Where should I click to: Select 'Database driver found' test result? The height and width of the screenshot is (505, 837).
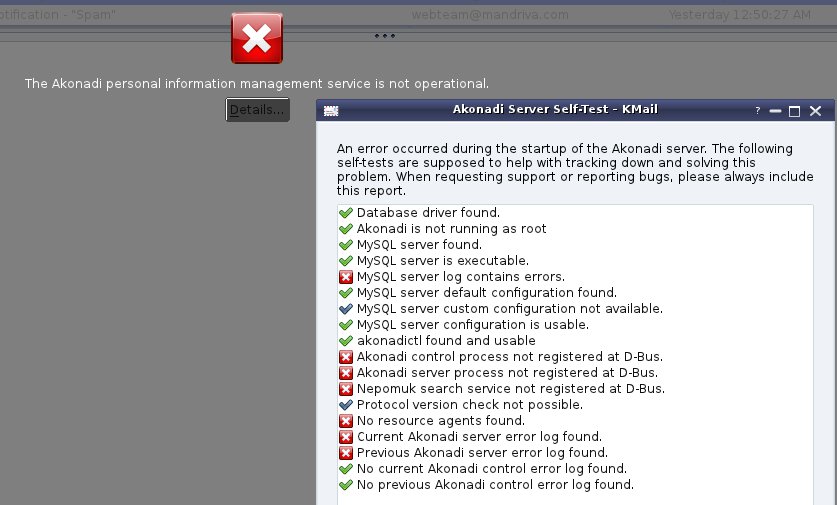click(x=575, y=212)
